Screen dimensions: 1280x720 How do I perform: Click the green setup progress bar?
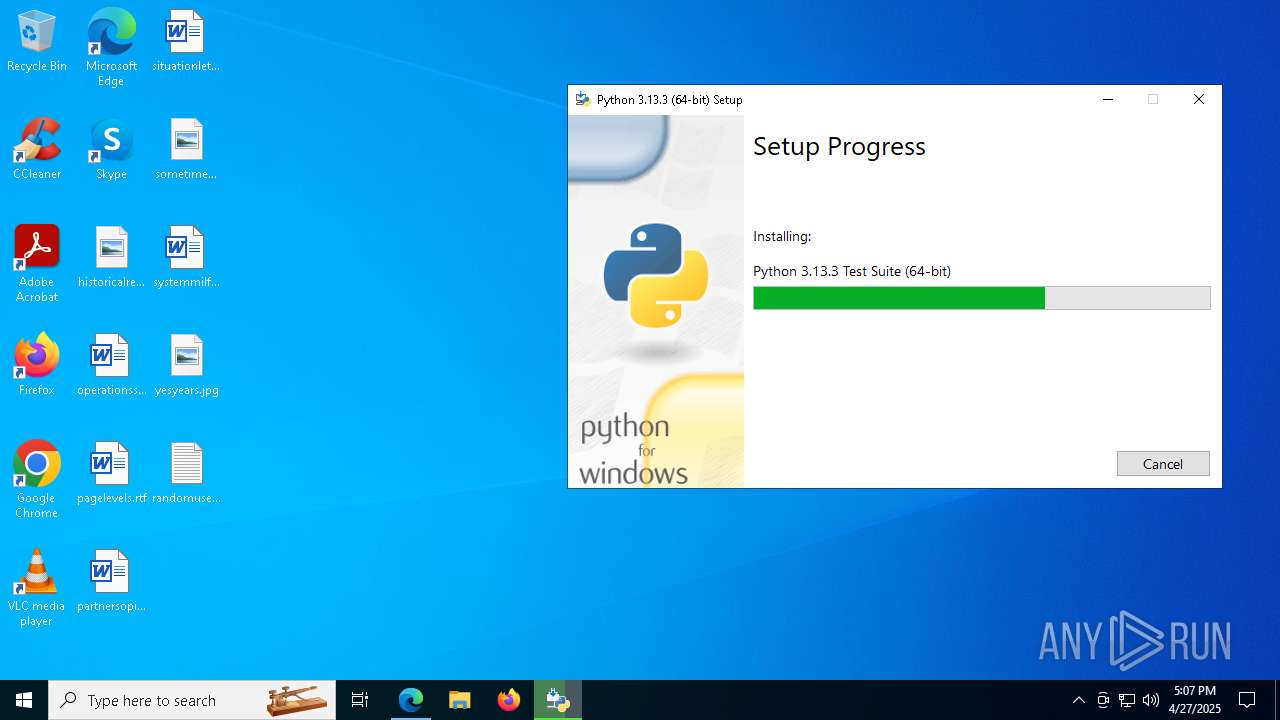coord(981,298)
